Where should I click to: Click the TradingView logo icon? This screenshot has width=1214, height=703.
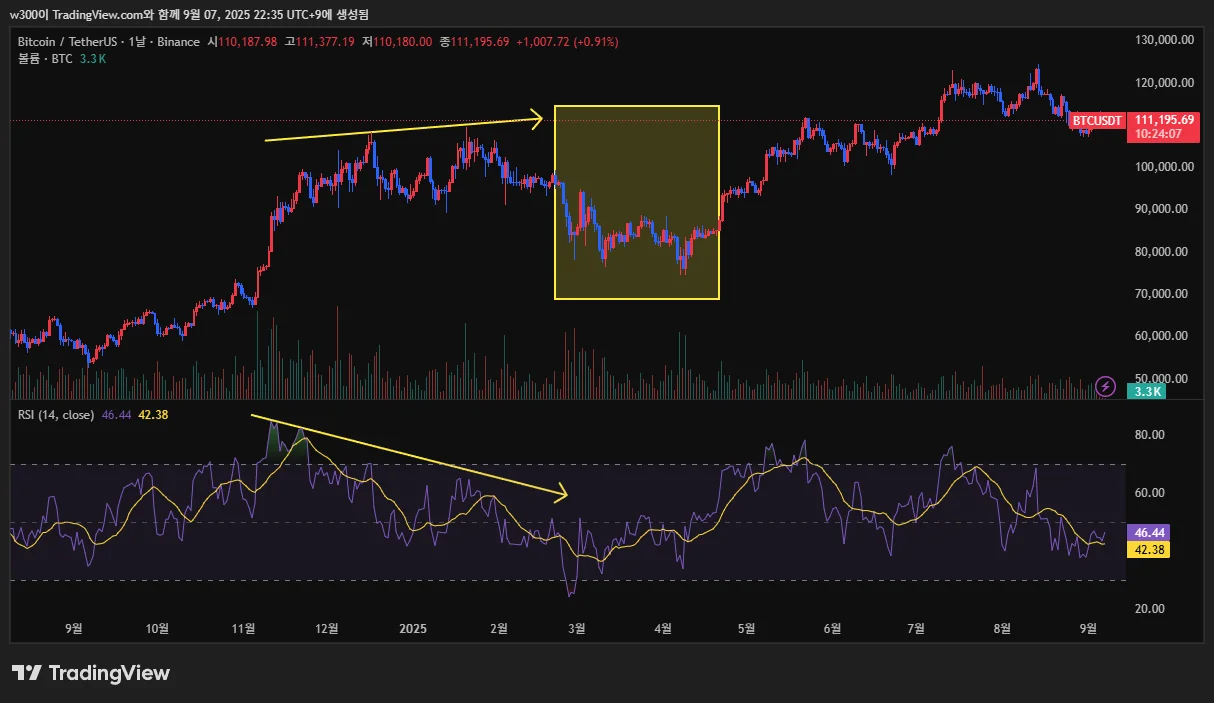[x=27, y=673]
